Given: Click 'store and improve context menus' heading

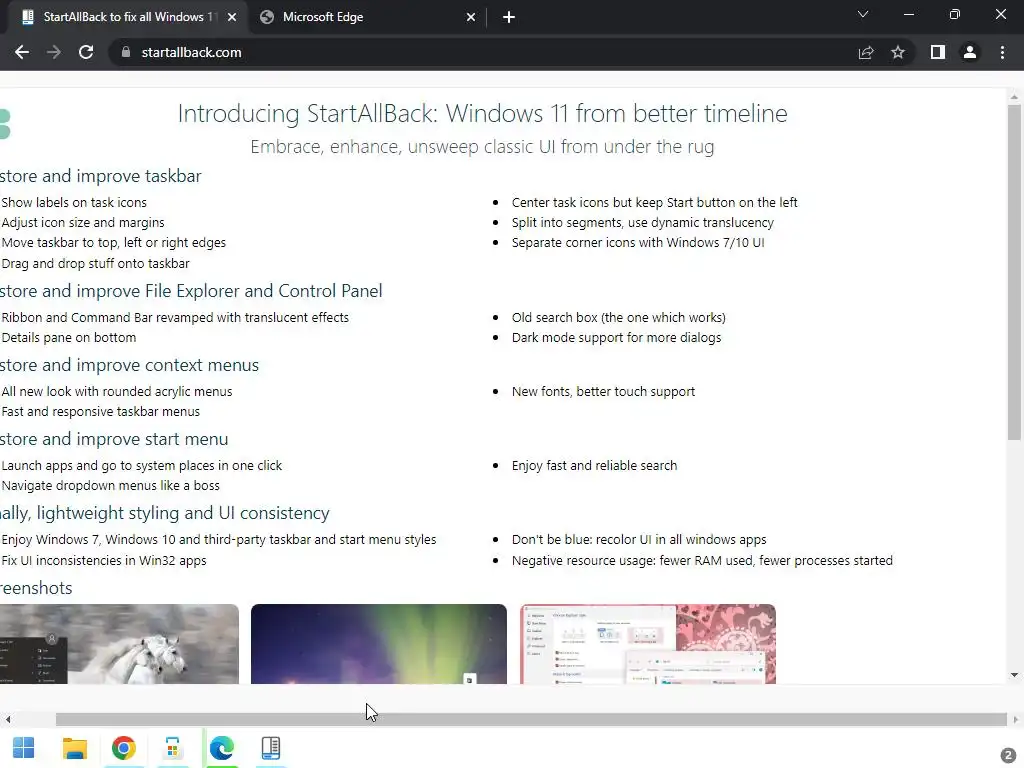Looking at the screenshot, I should coord(129,365).
